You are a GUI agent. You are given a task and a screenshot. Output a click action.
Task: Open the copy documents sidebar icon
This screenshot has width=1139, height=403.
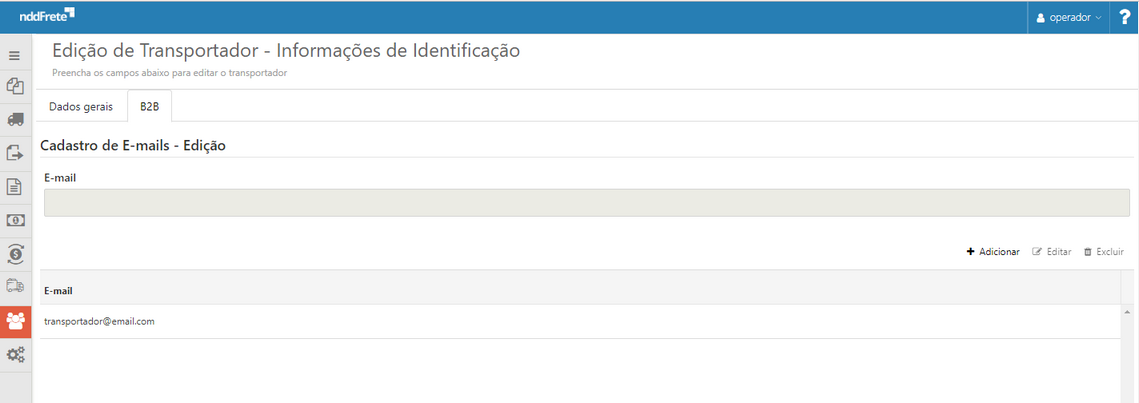(15, 87)
